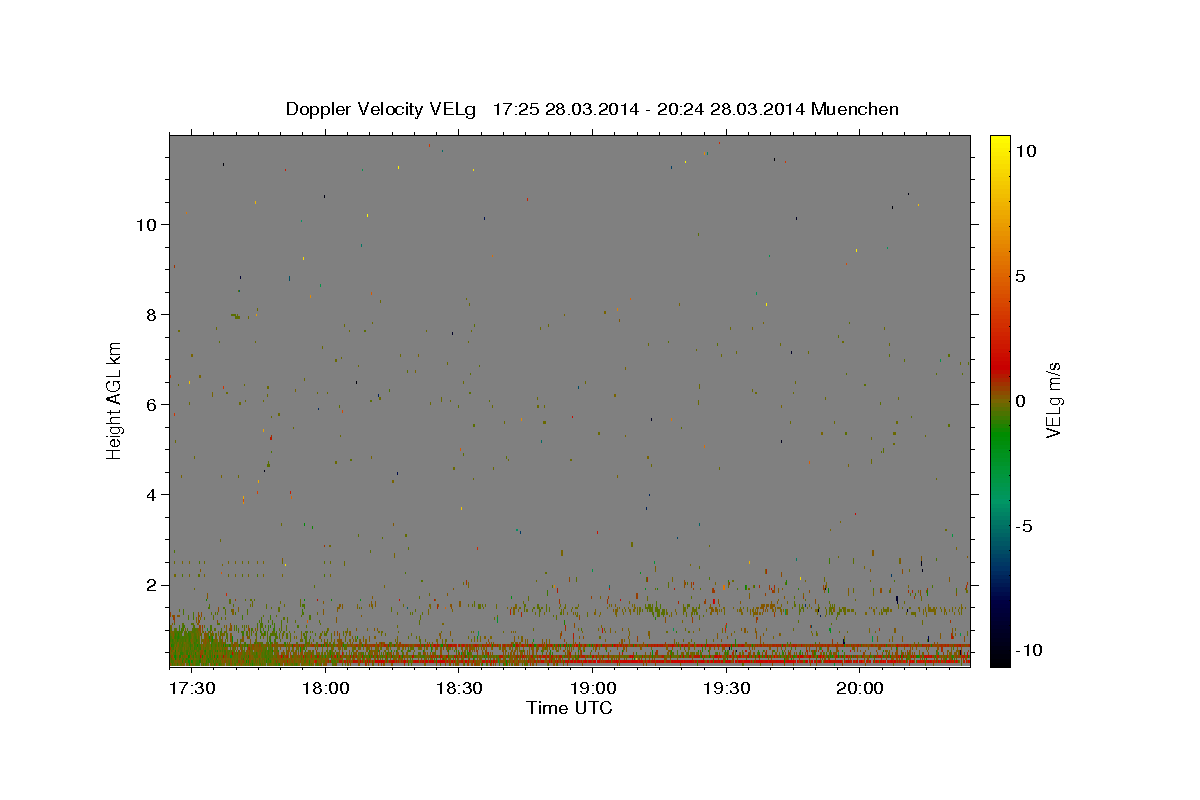1200x800 pixels.
Task: Click the colorbar tick label 0
Action: pyautogui.click(x=1020, y=401)
